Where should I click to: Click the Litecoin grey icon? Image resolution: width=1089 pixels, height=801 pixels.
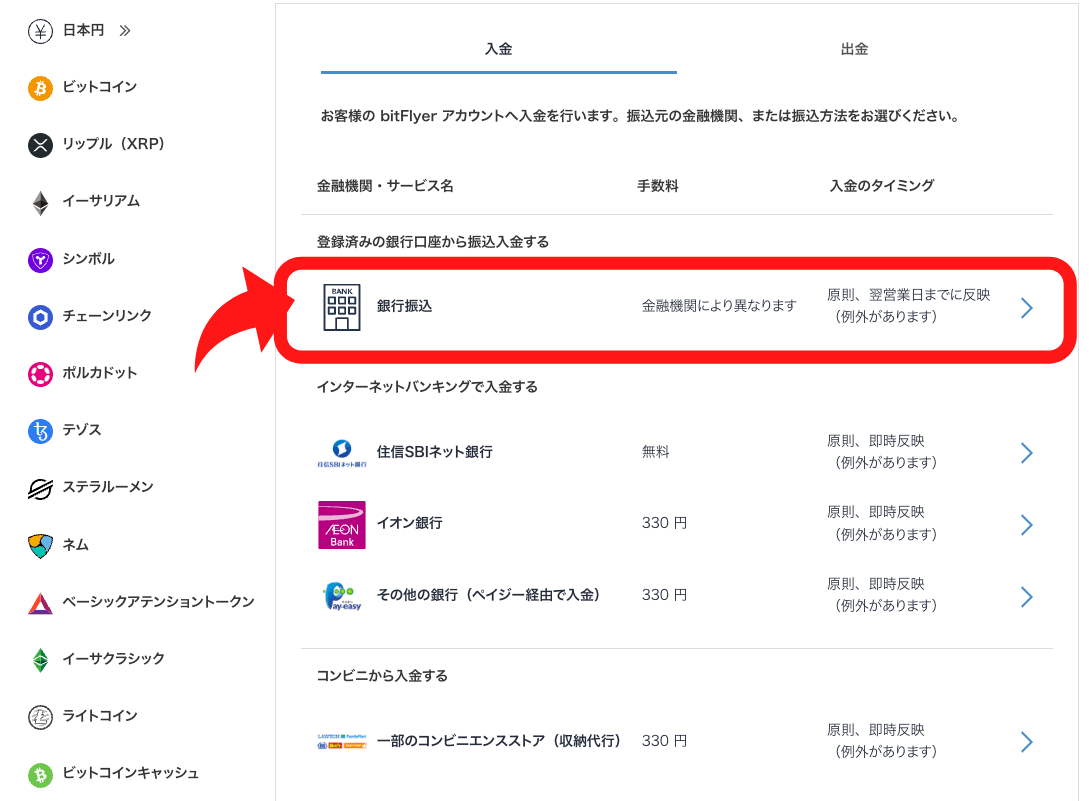click(40, 717)
